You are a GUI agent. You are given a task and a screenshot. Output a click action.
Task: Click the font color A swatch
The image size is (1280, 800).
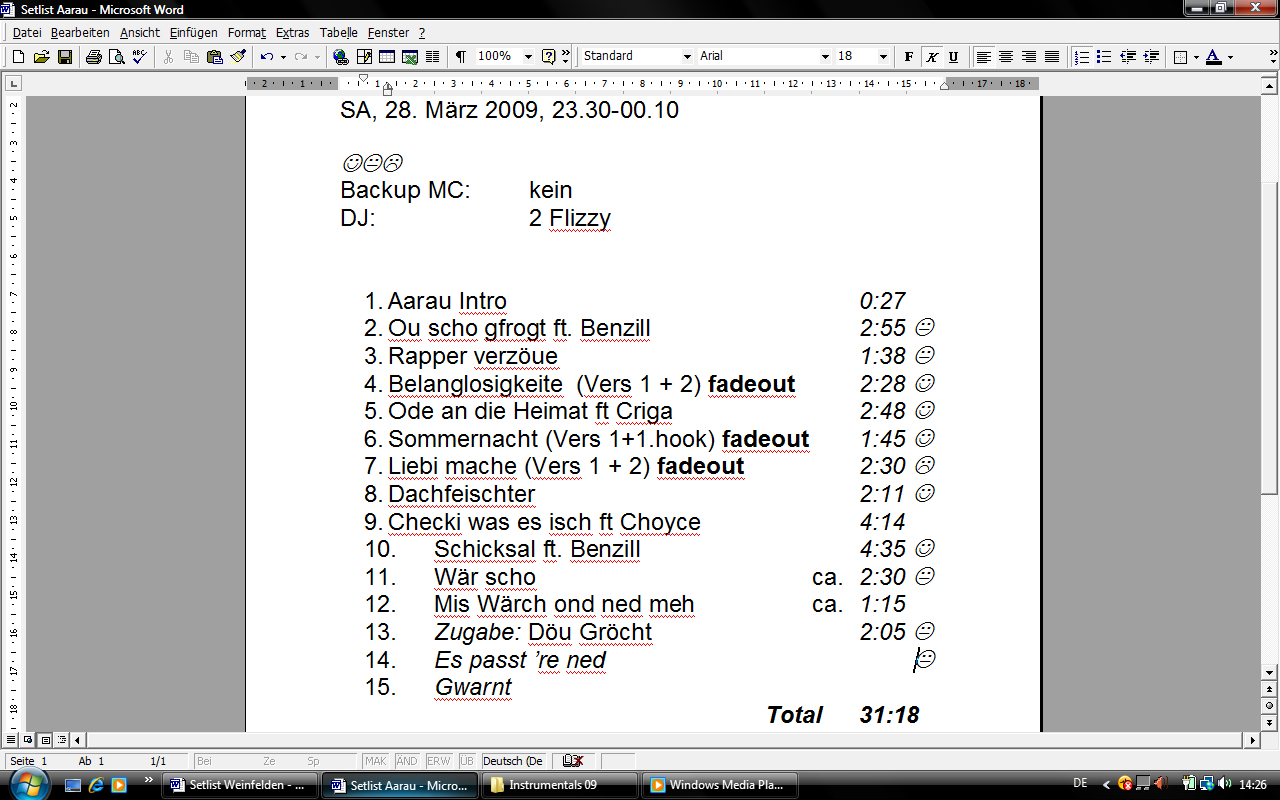1213,57
